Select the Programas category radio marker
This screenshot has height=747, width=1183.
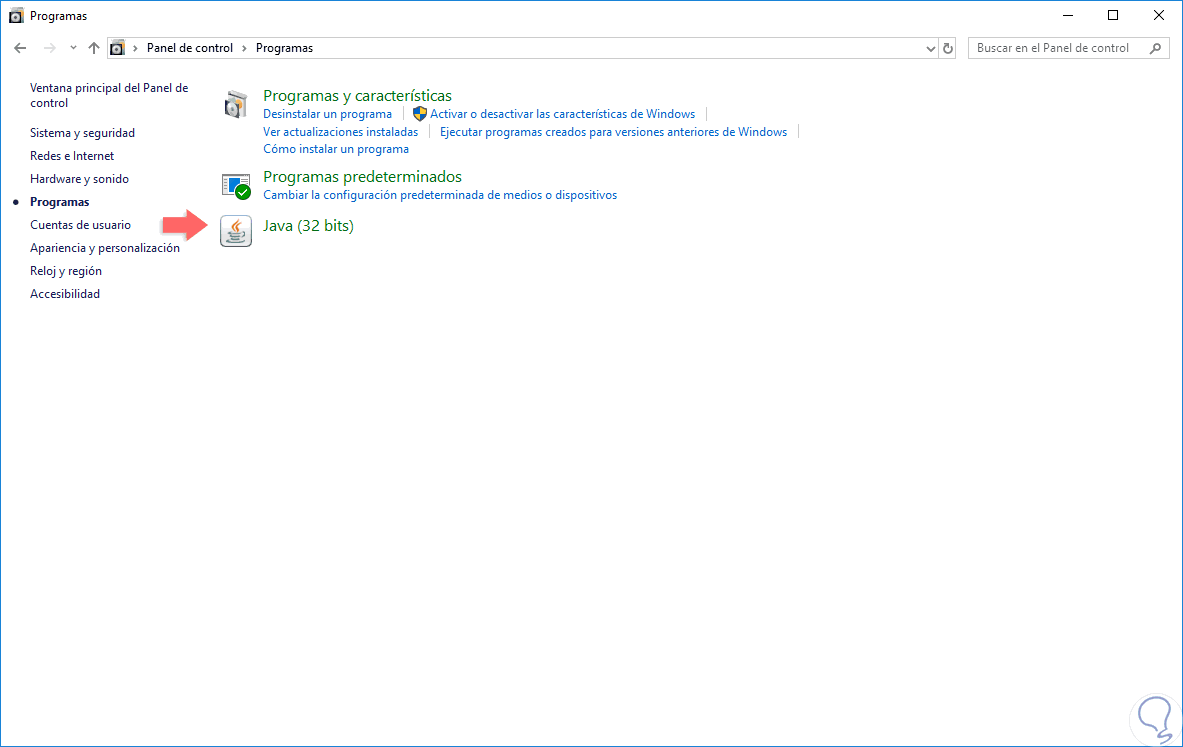[17, 201]
